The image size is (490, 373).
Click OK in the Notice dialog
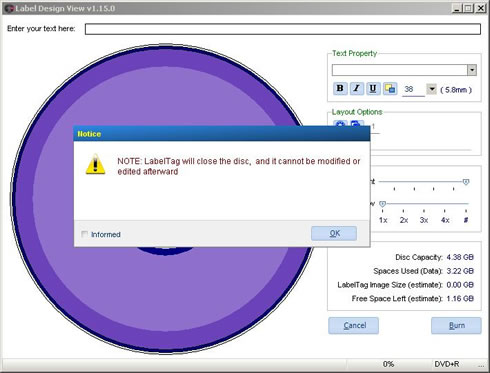[334, 233]
